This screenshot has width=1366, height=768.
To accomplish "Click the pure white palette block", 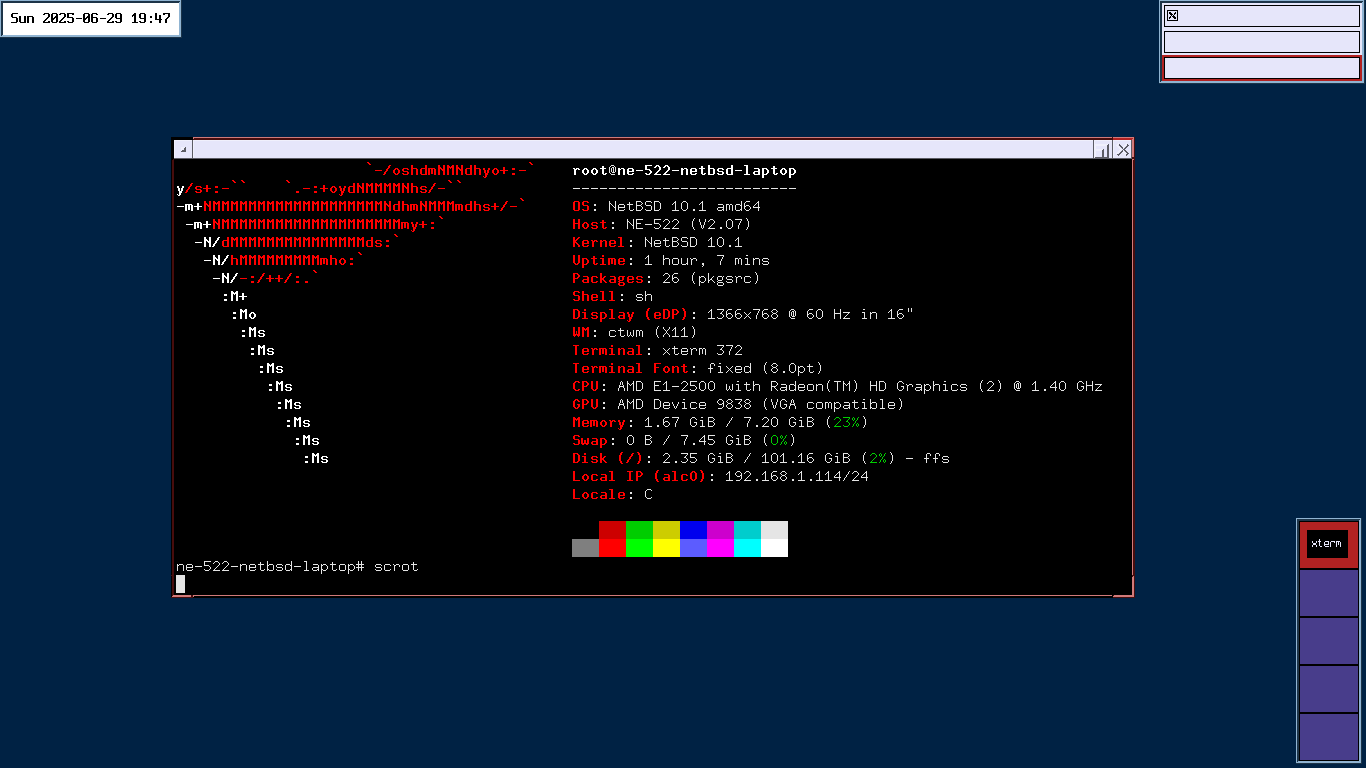I will click(774, 548).
